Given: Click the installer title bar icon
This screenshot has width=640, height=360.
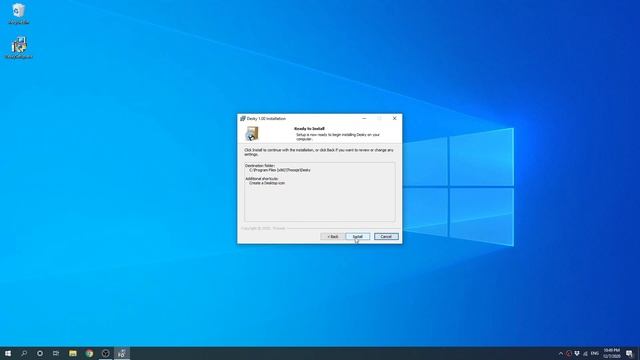Looking at the screenshot, I should tap(242, 118).
